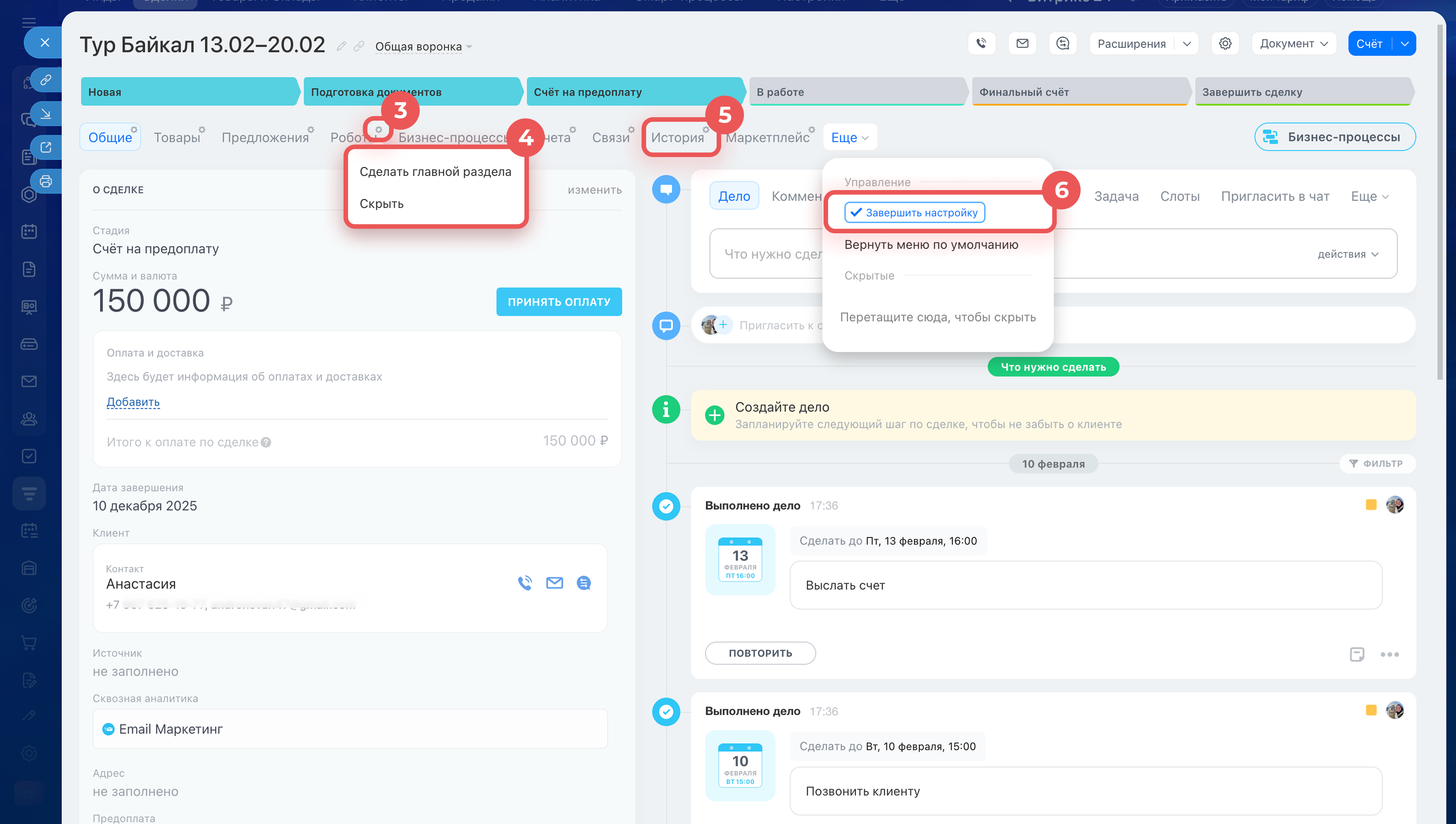Open the settings gear icon in header
The image size is (1456, 824).
point(1225,44)
